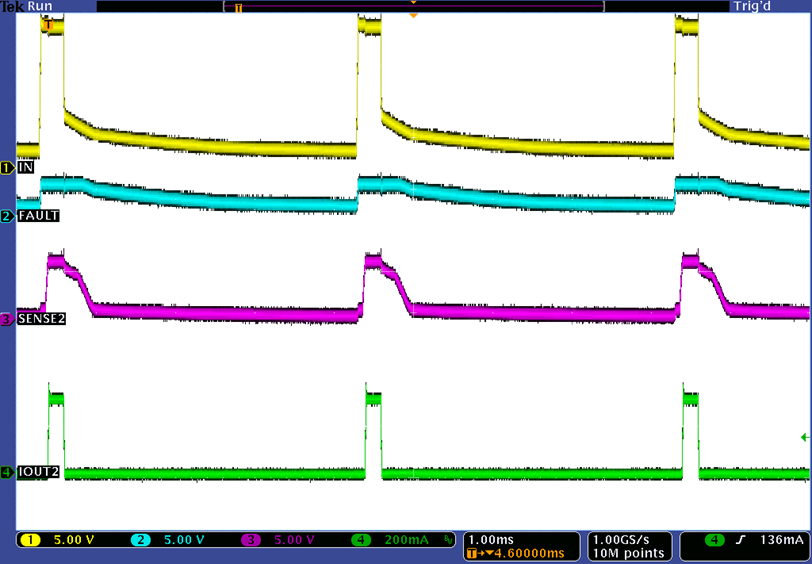812x564 pixels.
Task: Click the channel 4 marker next to IOUT2
Action: pyautogui.click(x=8, y=472)
